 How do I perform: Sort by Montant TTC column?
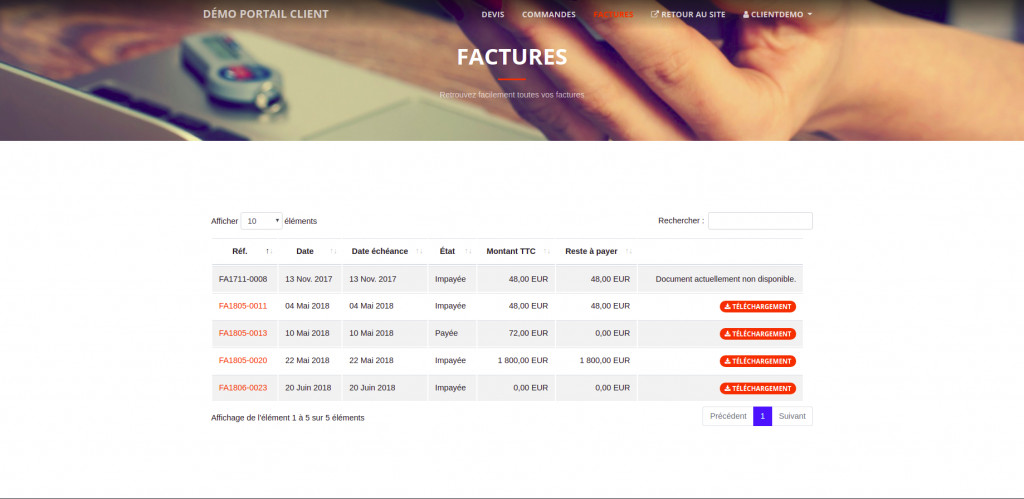point(516,251)
